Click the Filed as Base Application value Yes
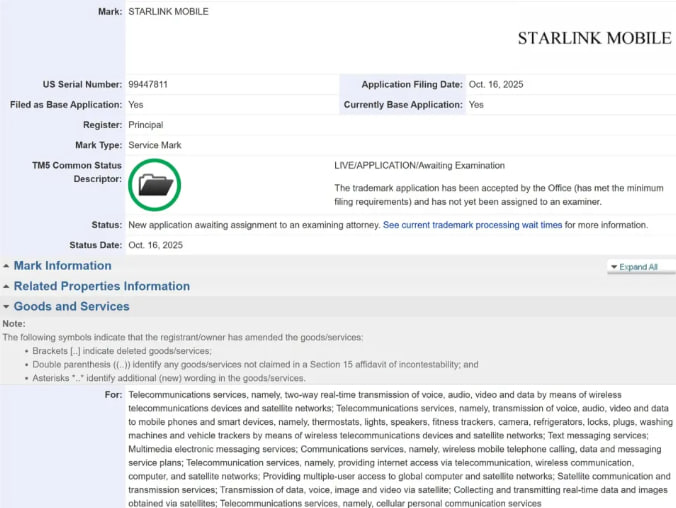Viewport: 676px width, 508px height. click(136, 105)
